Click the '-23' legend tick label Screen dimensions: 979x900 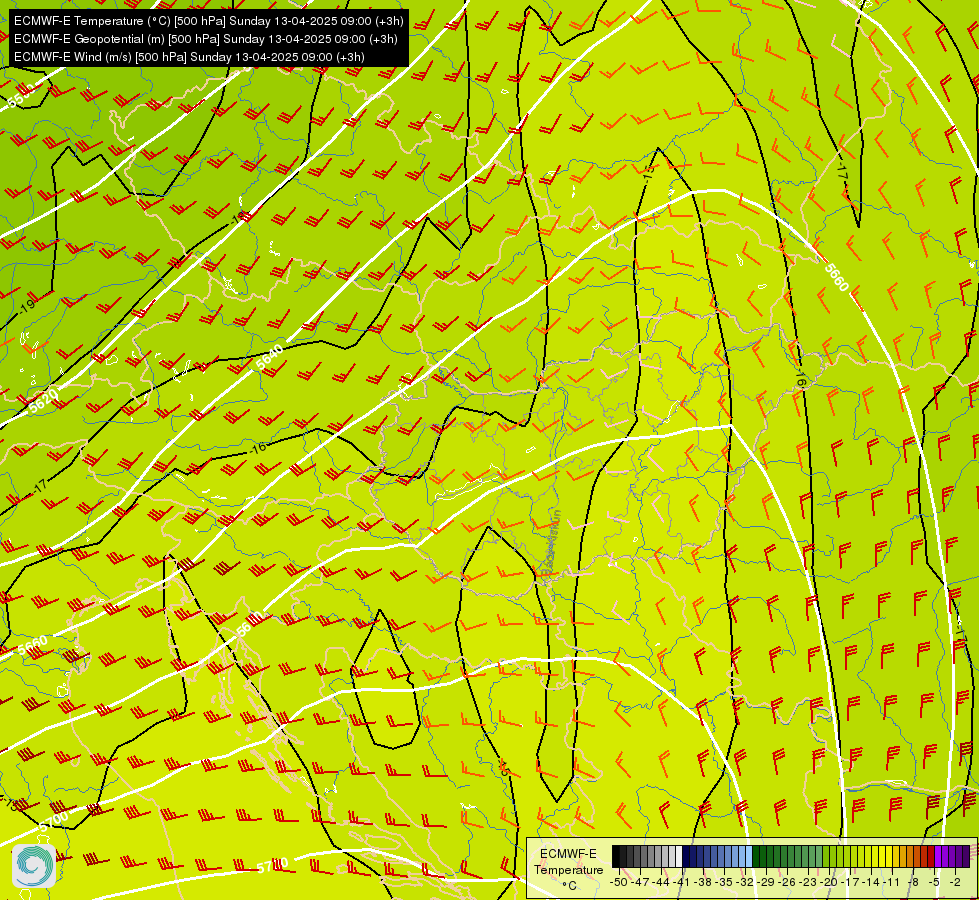coord(807,882)
